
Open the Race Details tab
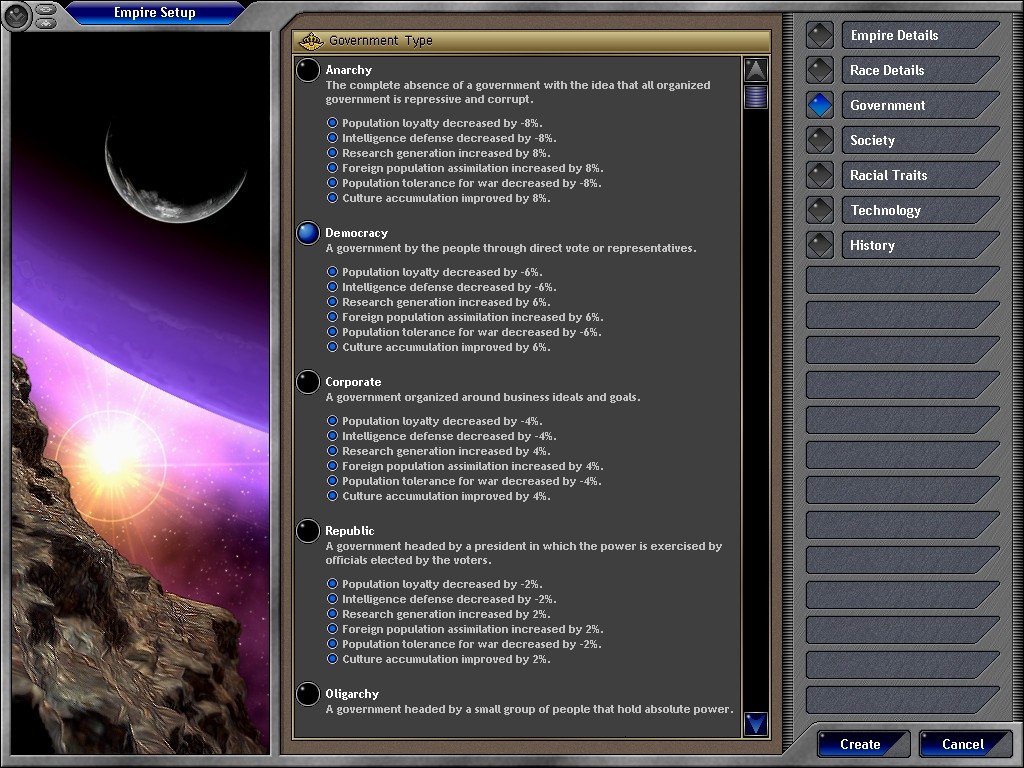click(918, 70)
